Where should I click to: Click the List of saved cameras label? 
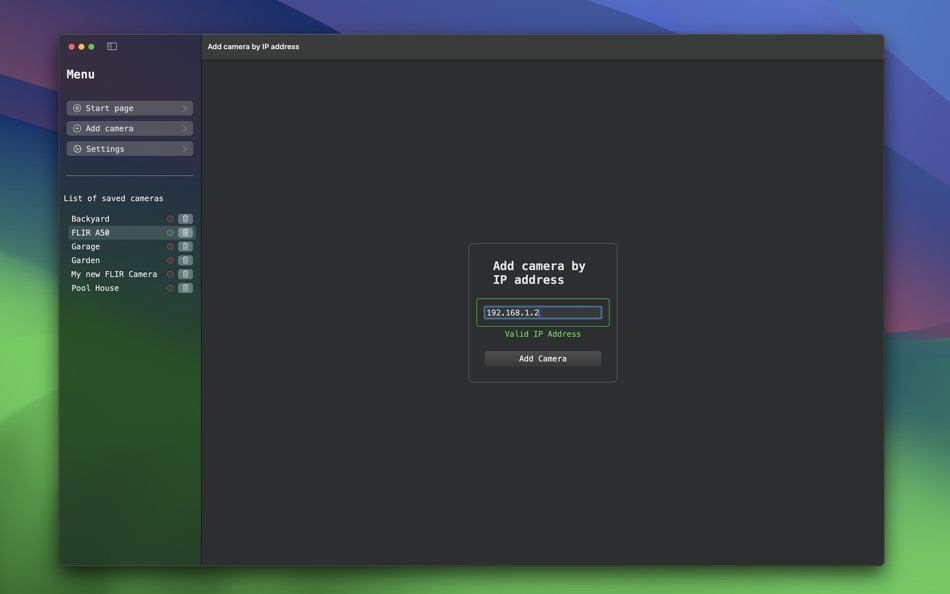113,198
